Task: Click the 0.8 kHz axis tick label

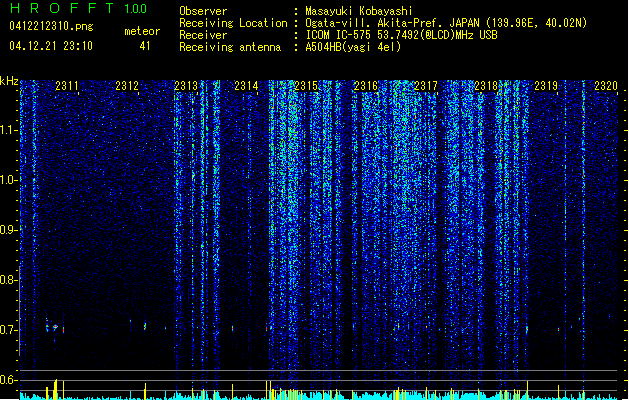Action: 8,280
